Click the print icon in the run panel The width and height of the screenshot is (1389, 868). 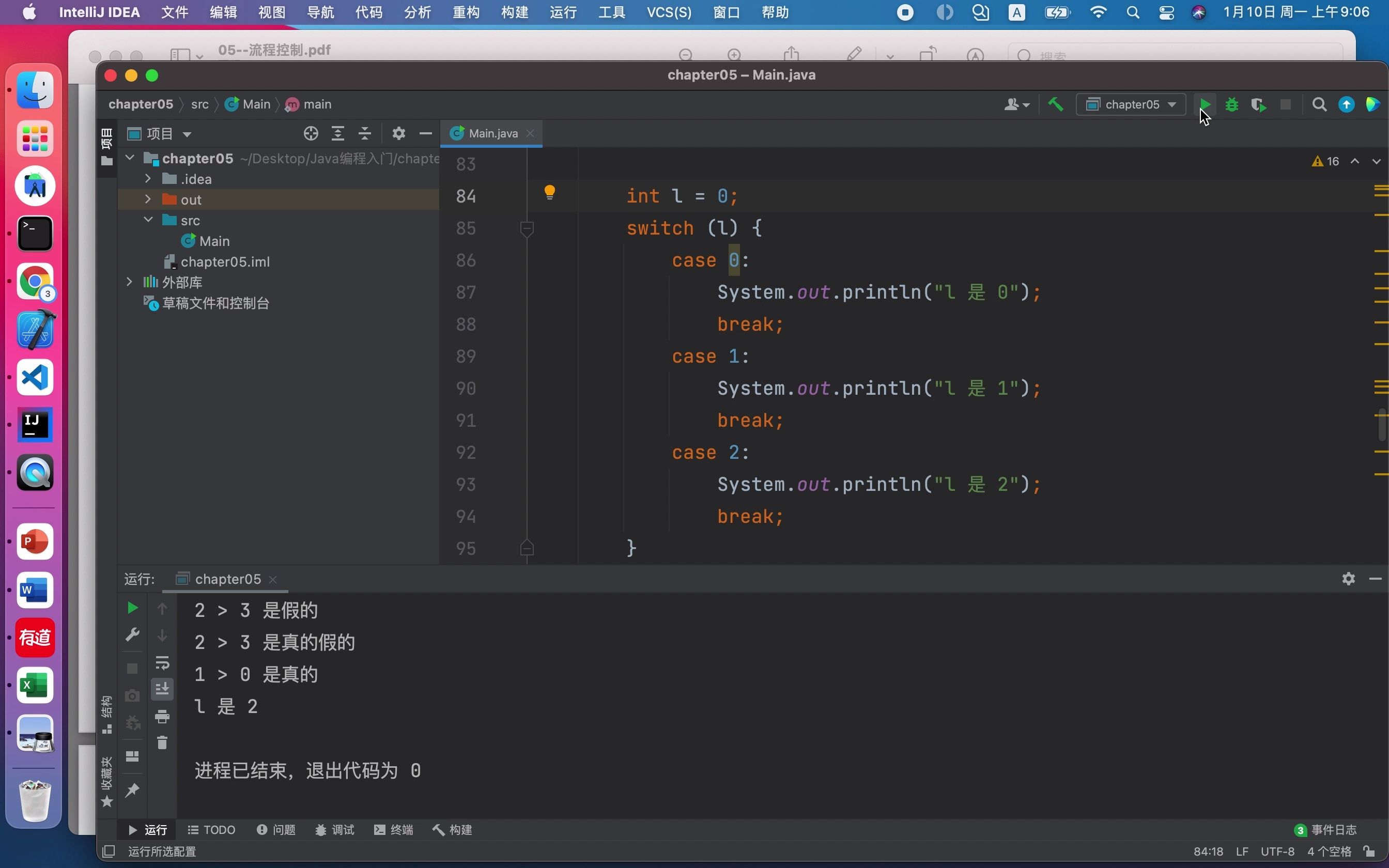tap(162, 716)
